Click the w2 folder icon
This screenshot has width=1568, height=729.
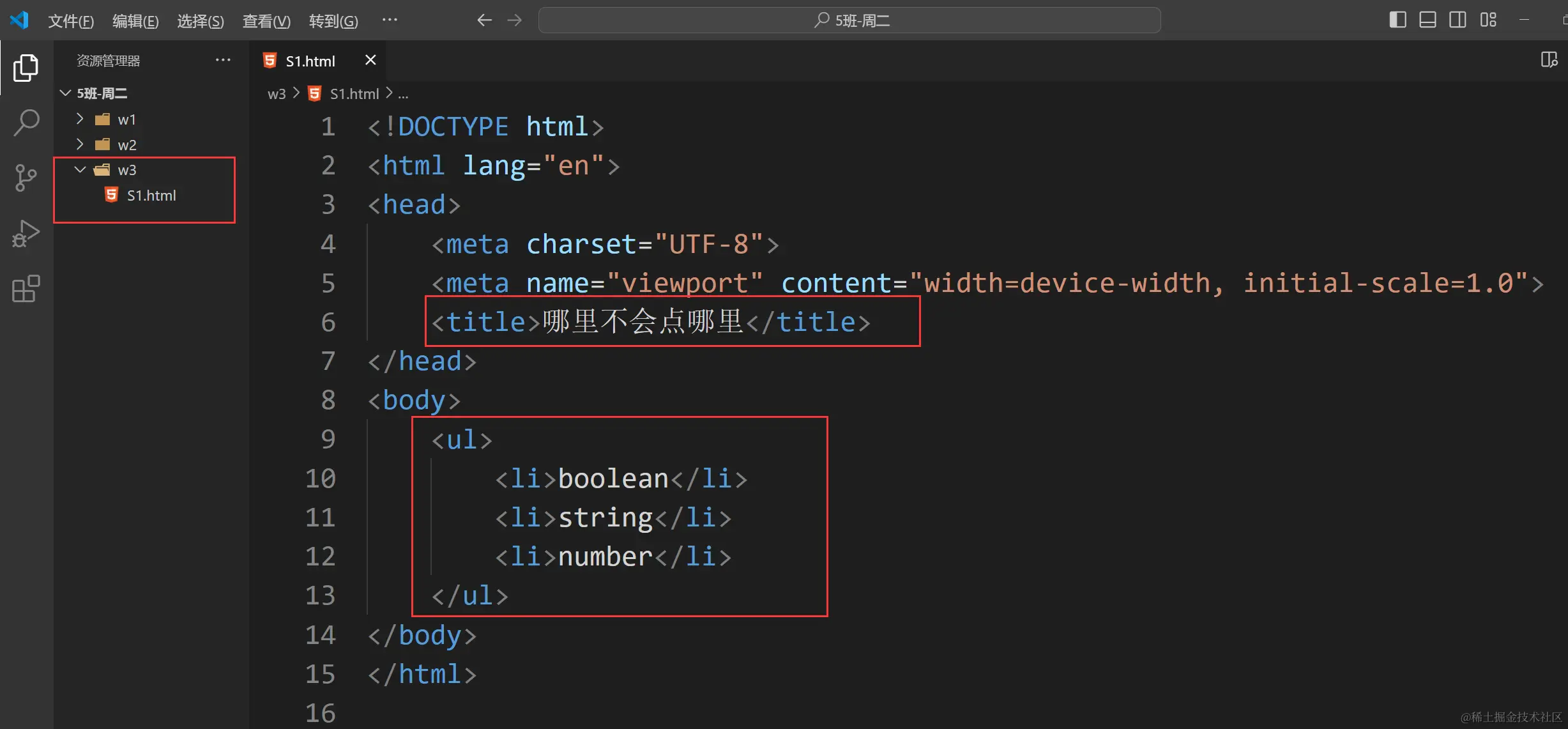tap(102, 145)
